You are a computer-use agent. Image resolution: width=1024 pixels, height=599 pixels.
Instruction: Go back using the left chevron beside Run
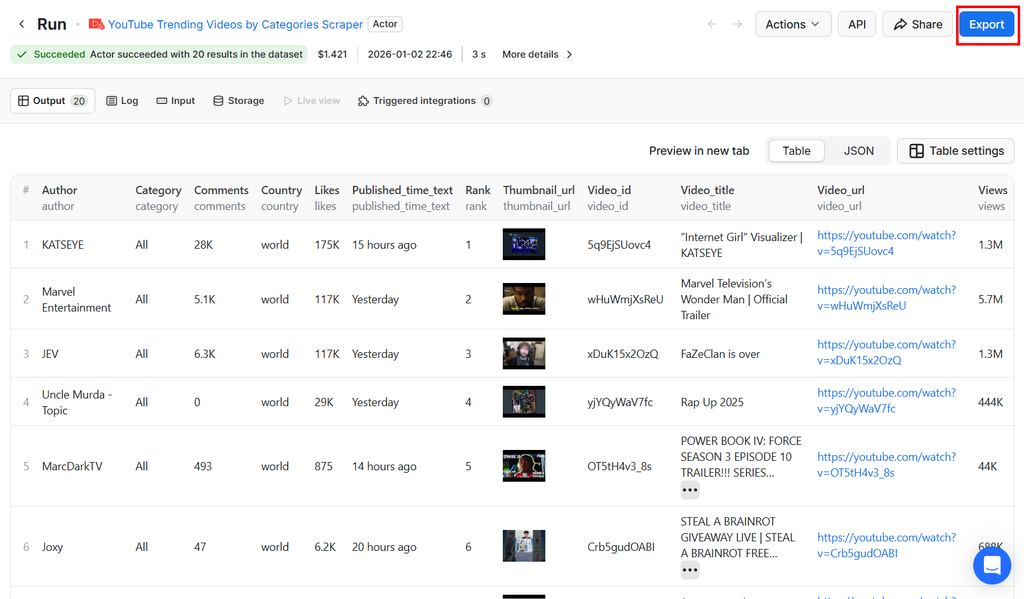(x=22, y=24)
